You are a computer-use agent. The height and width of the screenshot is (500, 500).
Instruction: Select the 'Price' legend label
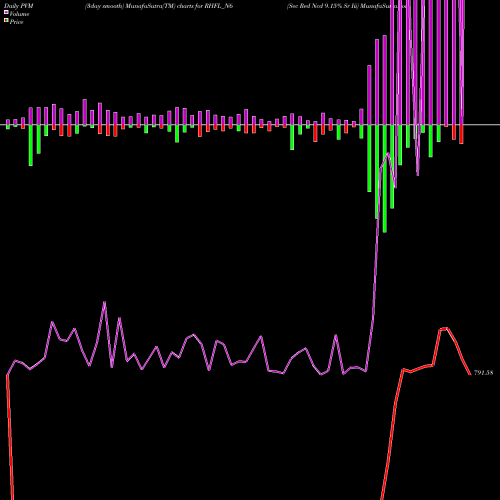point(16,22)
